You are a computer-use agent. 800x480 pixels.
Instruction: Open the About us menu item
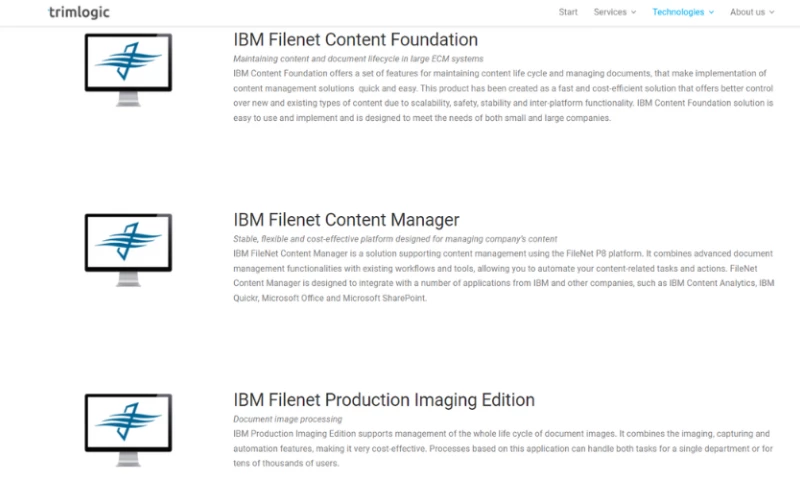pyautogui.click(x=747, y=12)
